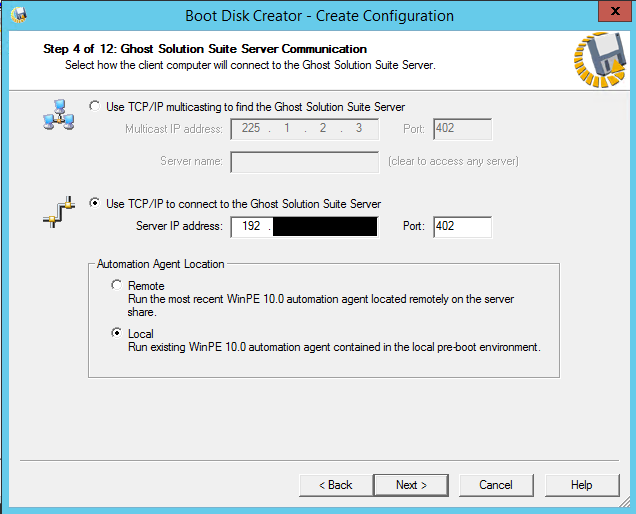This screenshot has height=514, width=636.
Task: Click the floppy disk wizard logo
Action: tap(600, 60)
